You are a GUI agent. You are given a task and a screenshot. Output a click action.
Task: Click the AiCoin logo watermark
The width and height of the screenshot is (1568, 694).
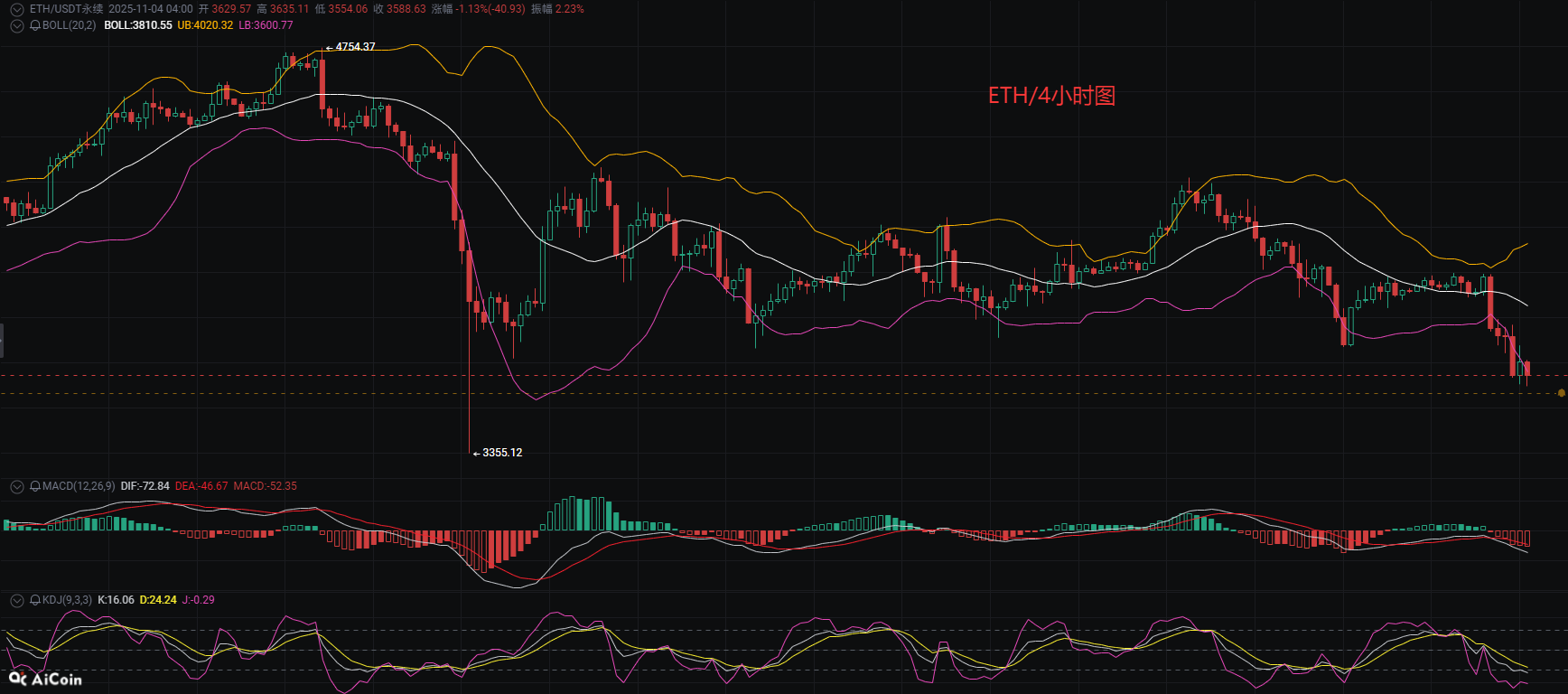pos(45,679)
